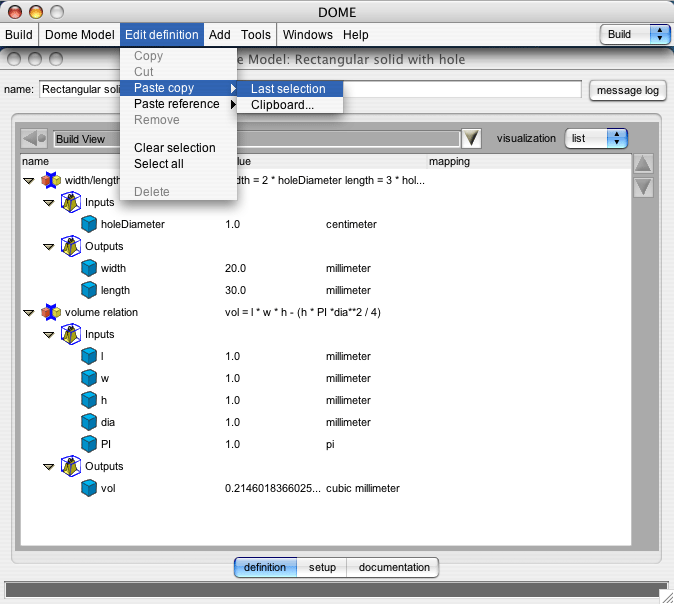
Task: Click the cube icon for parameter h
Action: click(x=89, y=400)
